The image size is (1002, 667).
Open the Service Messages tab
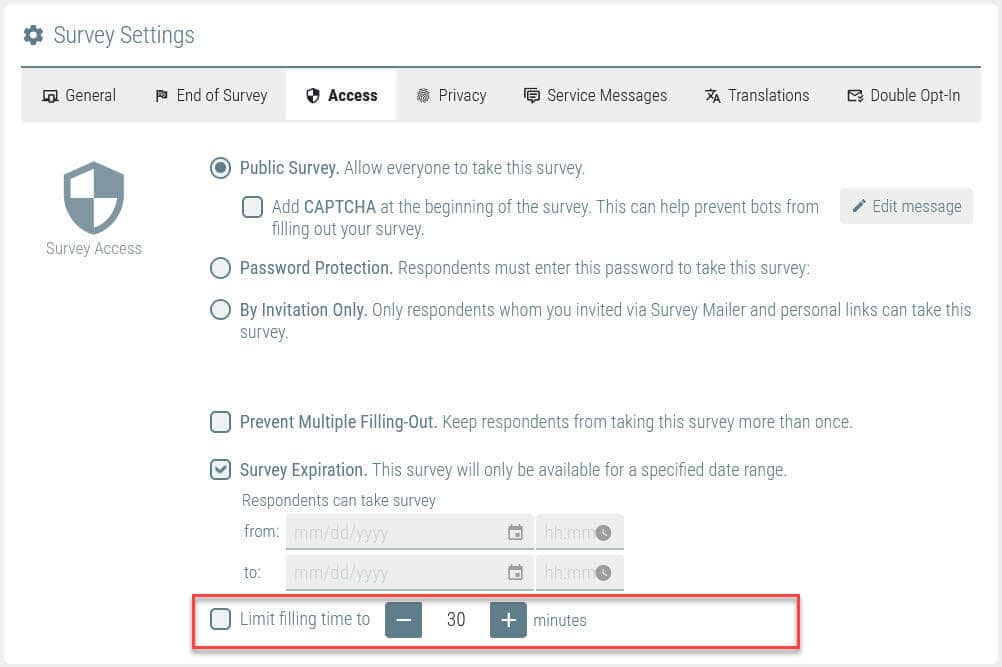point(596,96)
